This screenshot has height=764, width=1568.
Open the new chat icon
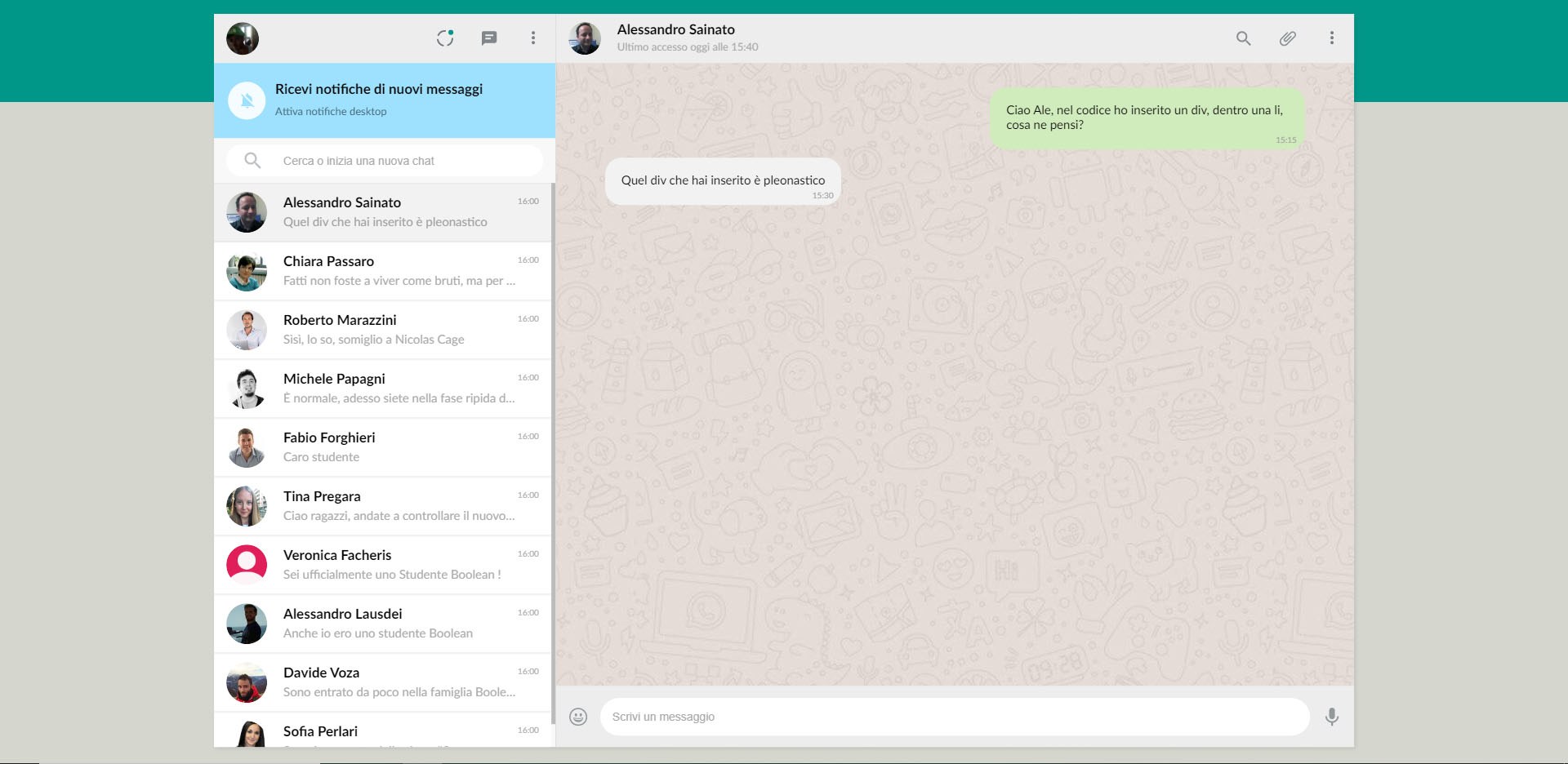pyautogui.click(x=489, y=38)
